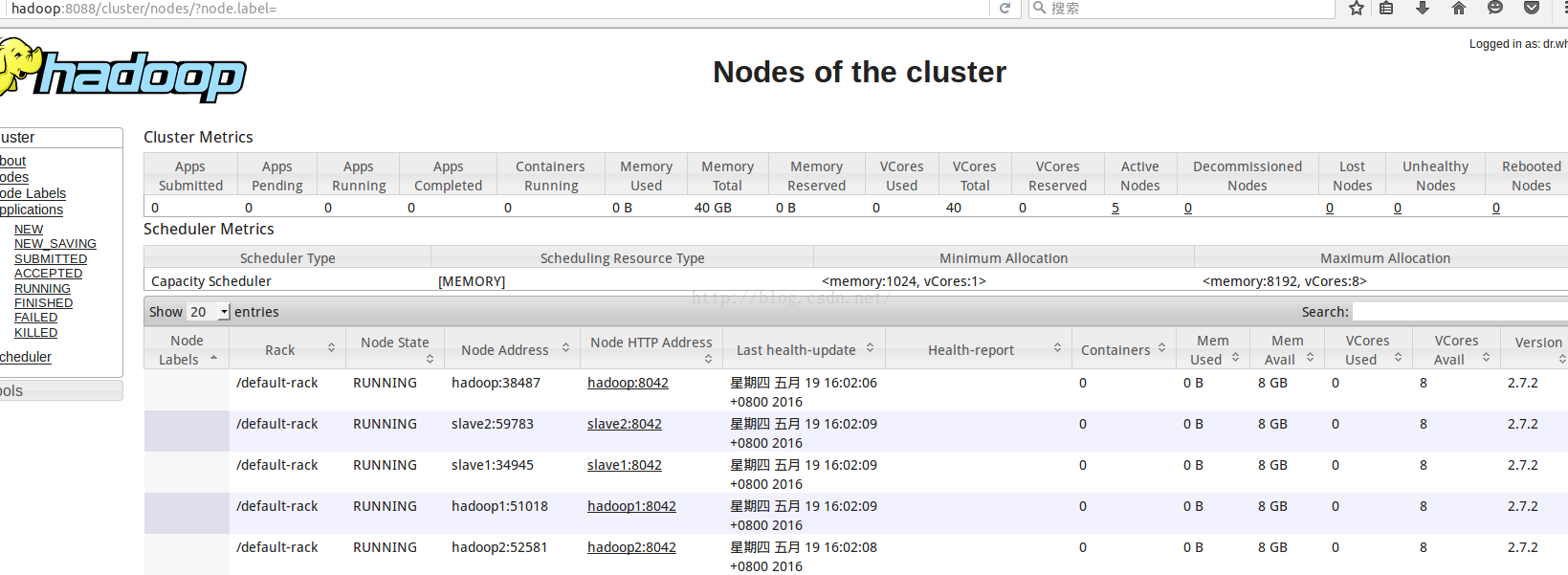
Task: Bookmark this page with the star icon
Action: tap(1357, 9)
